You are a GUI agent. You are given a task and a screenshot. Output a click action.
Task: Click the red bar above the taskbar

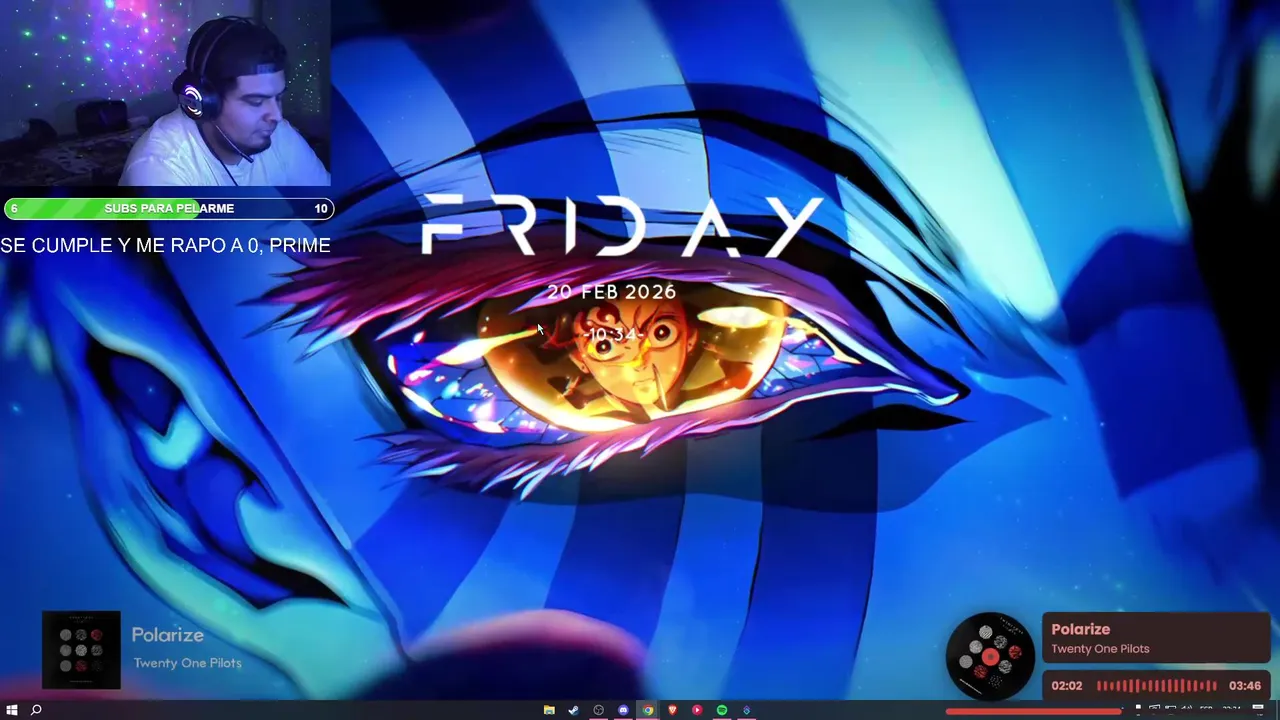click(x=1034, y=712)
